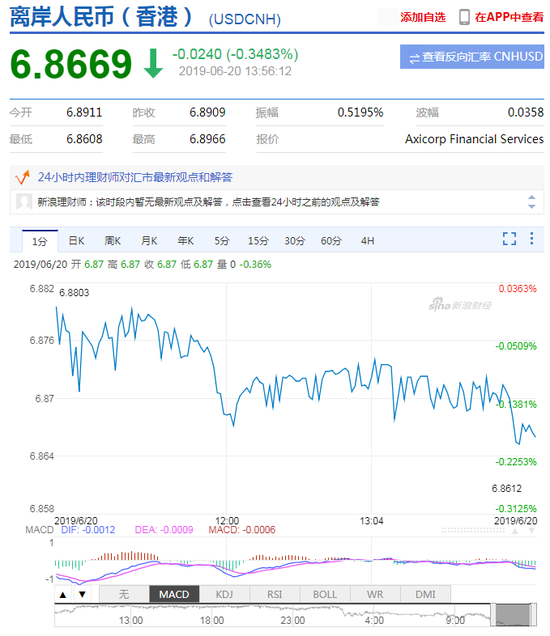The image size is (550, 636).
Task: Select the BOLL indicator
Action: pos(325,595)
